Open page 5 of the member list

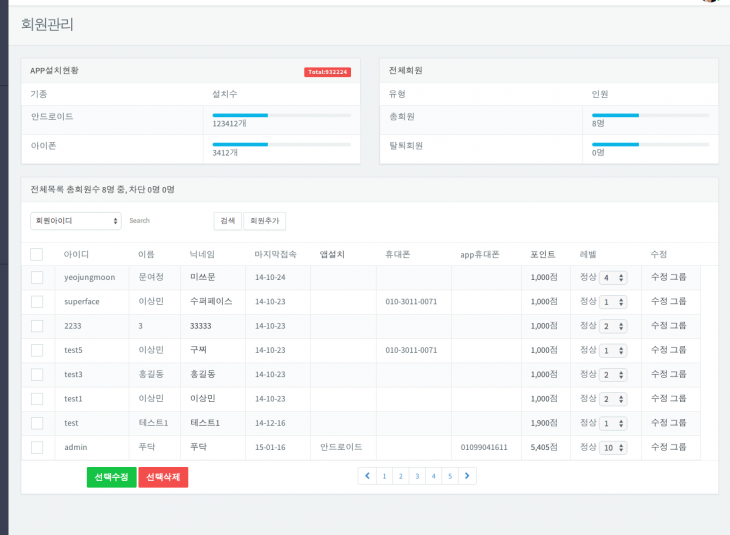(450, 476)
